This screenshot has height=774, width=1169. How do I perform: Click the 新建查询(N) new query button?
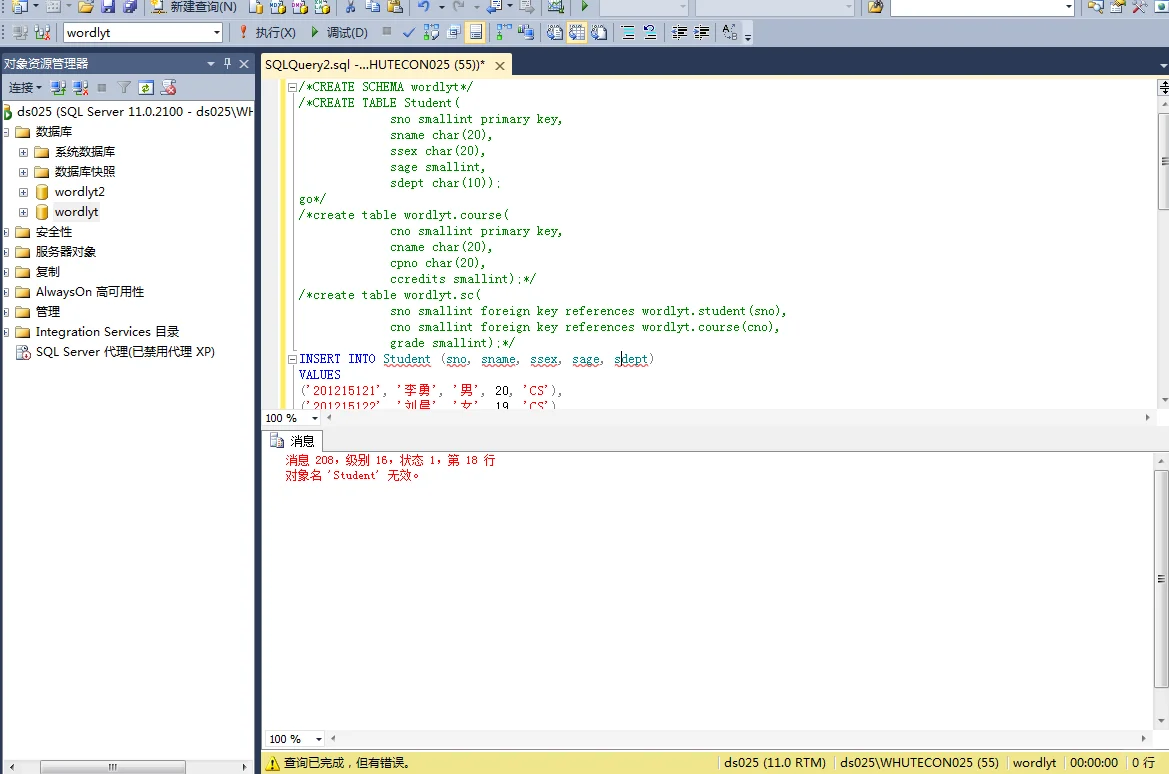pyautogui.click(x=194, y=7)
